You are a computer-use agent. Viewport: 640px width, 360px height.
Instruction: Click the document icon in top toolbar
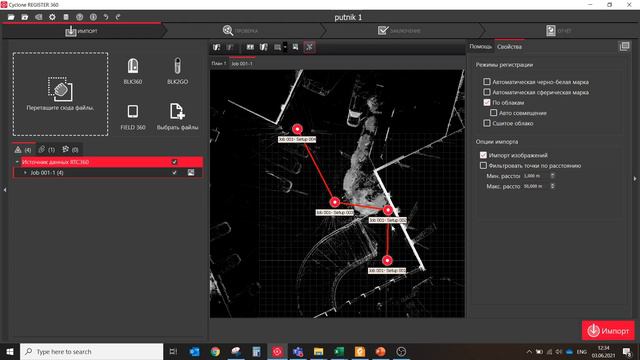(x=66, y=17)
